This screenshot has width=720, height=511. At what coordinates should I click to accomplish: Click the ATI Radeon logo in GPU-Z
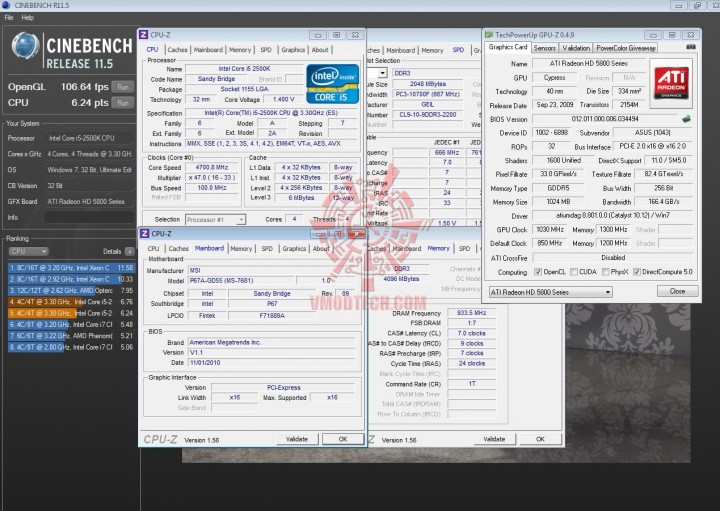[x=671, y=83]
